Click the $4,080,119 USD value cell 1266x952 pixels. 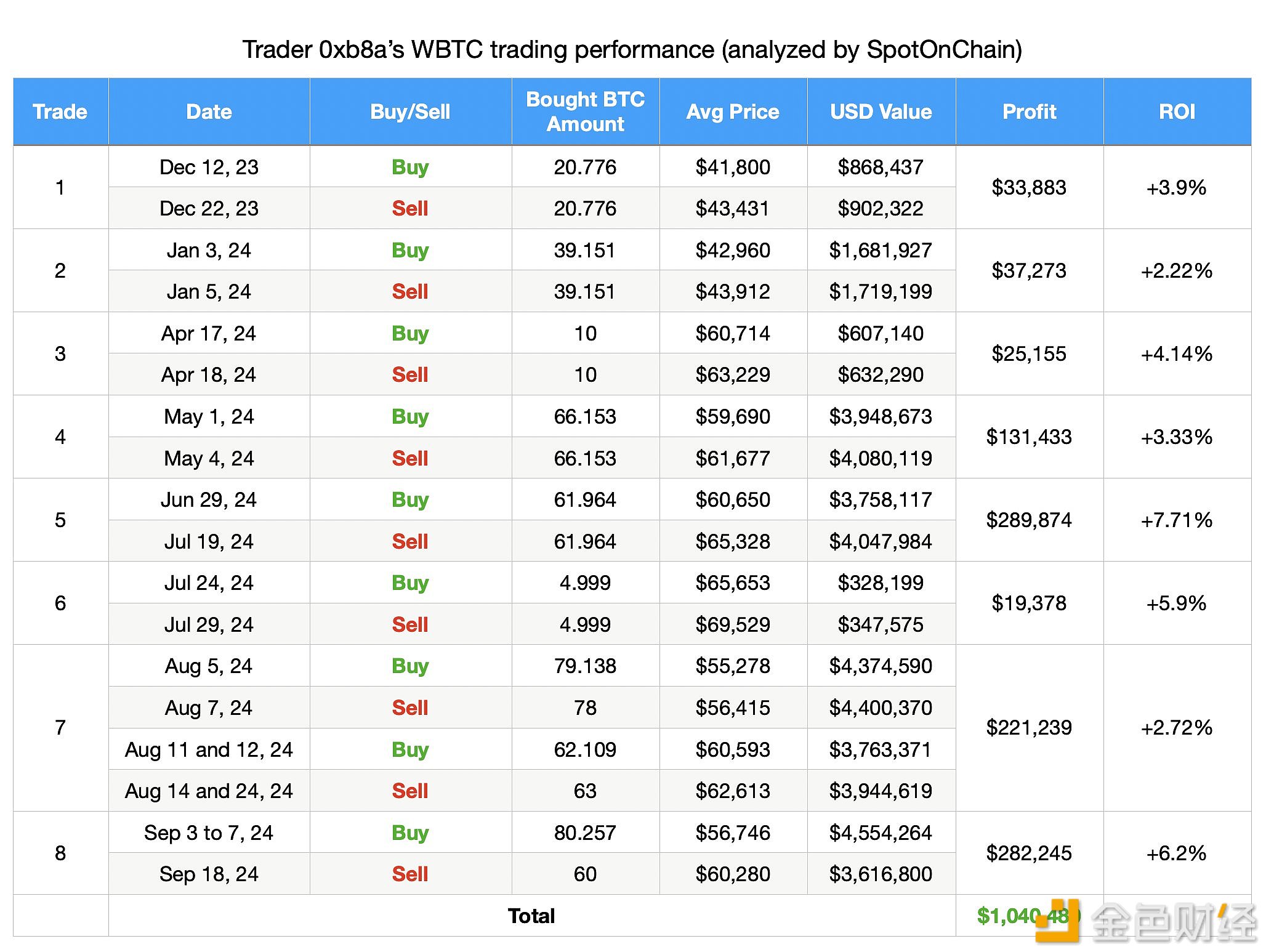click(881, 458)
